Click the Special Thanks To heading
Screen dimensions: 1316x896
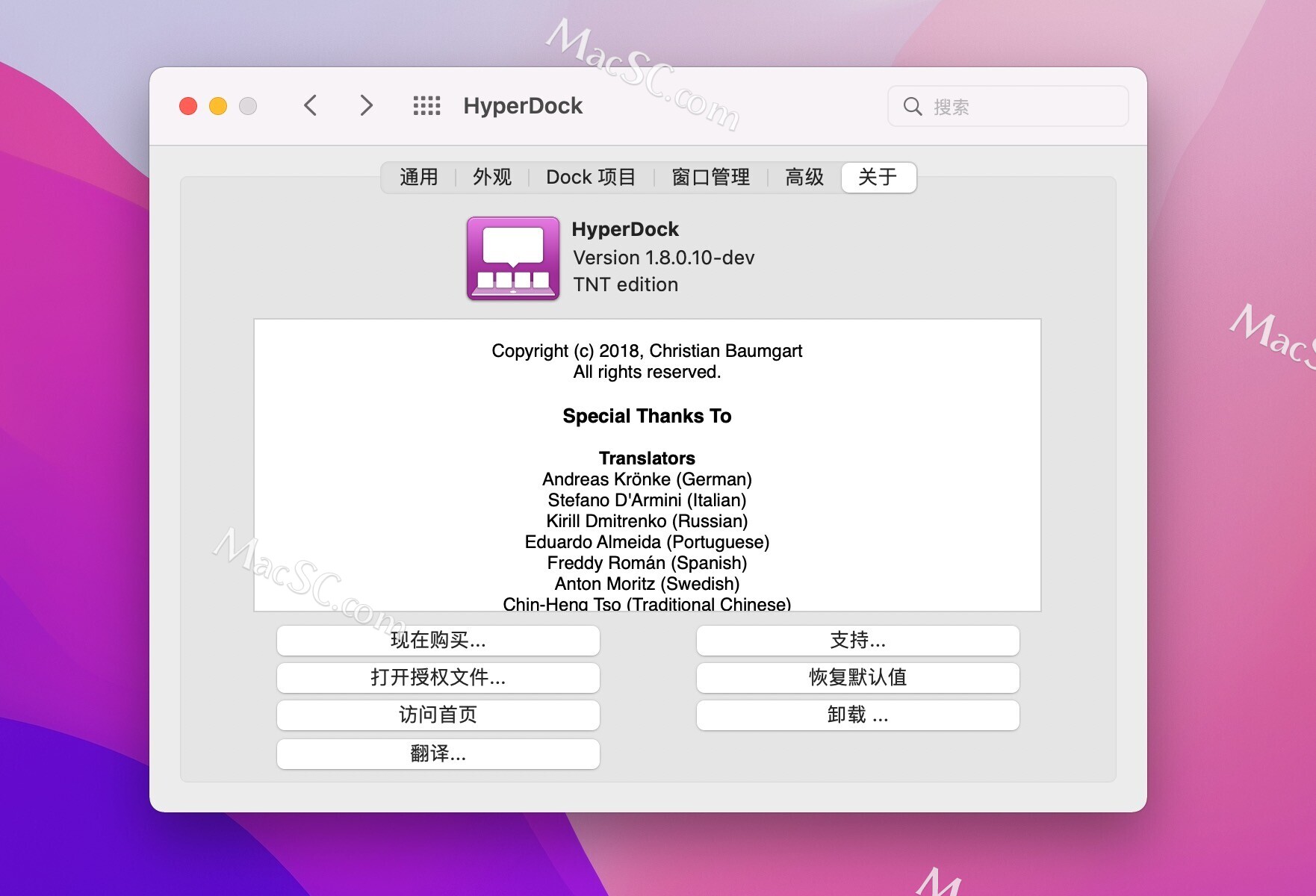click(x=647, y=416)
